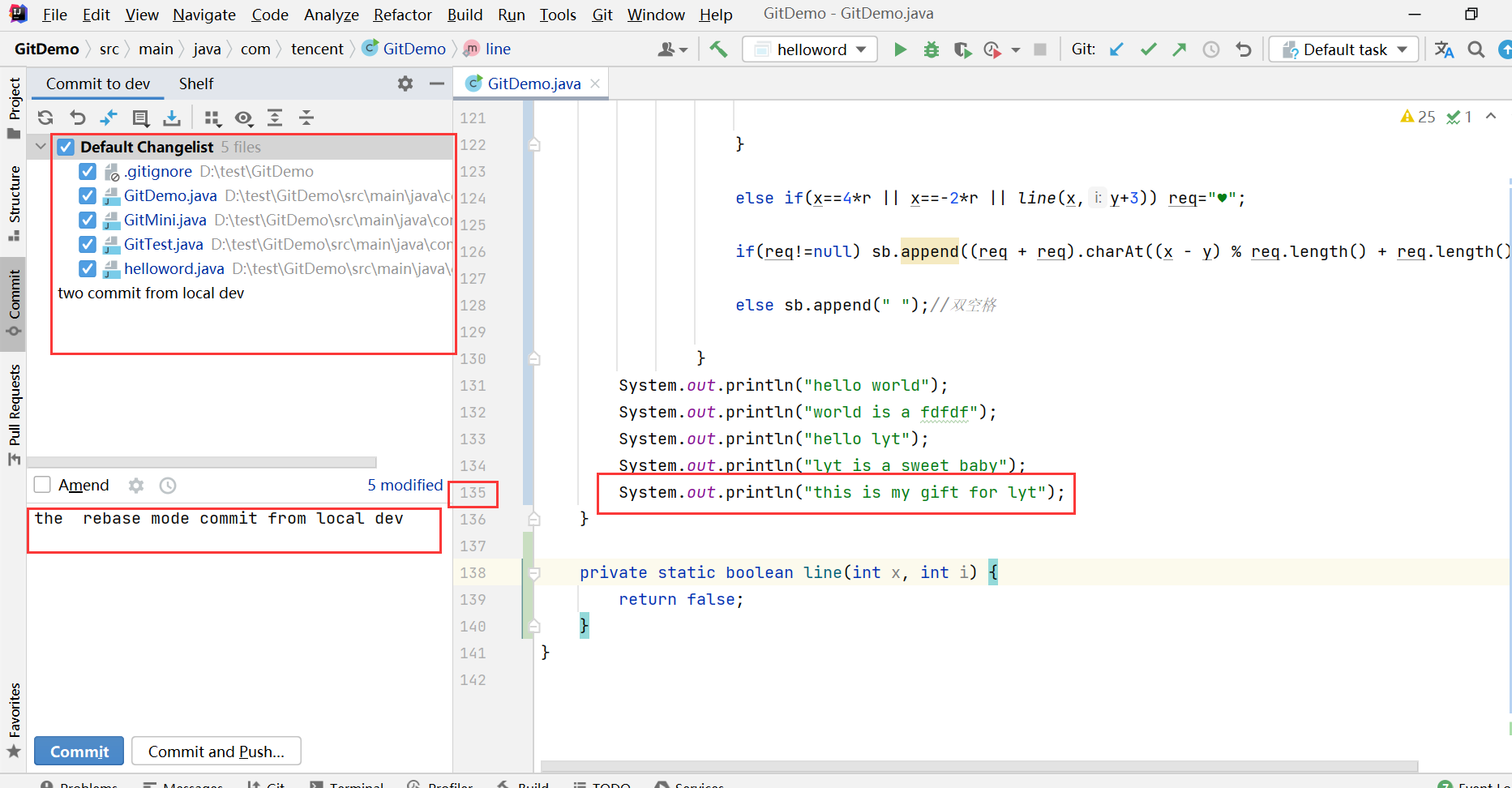Uncheck the GitTest.java file checkbox

pyautogui.click(x=88, y=244)
